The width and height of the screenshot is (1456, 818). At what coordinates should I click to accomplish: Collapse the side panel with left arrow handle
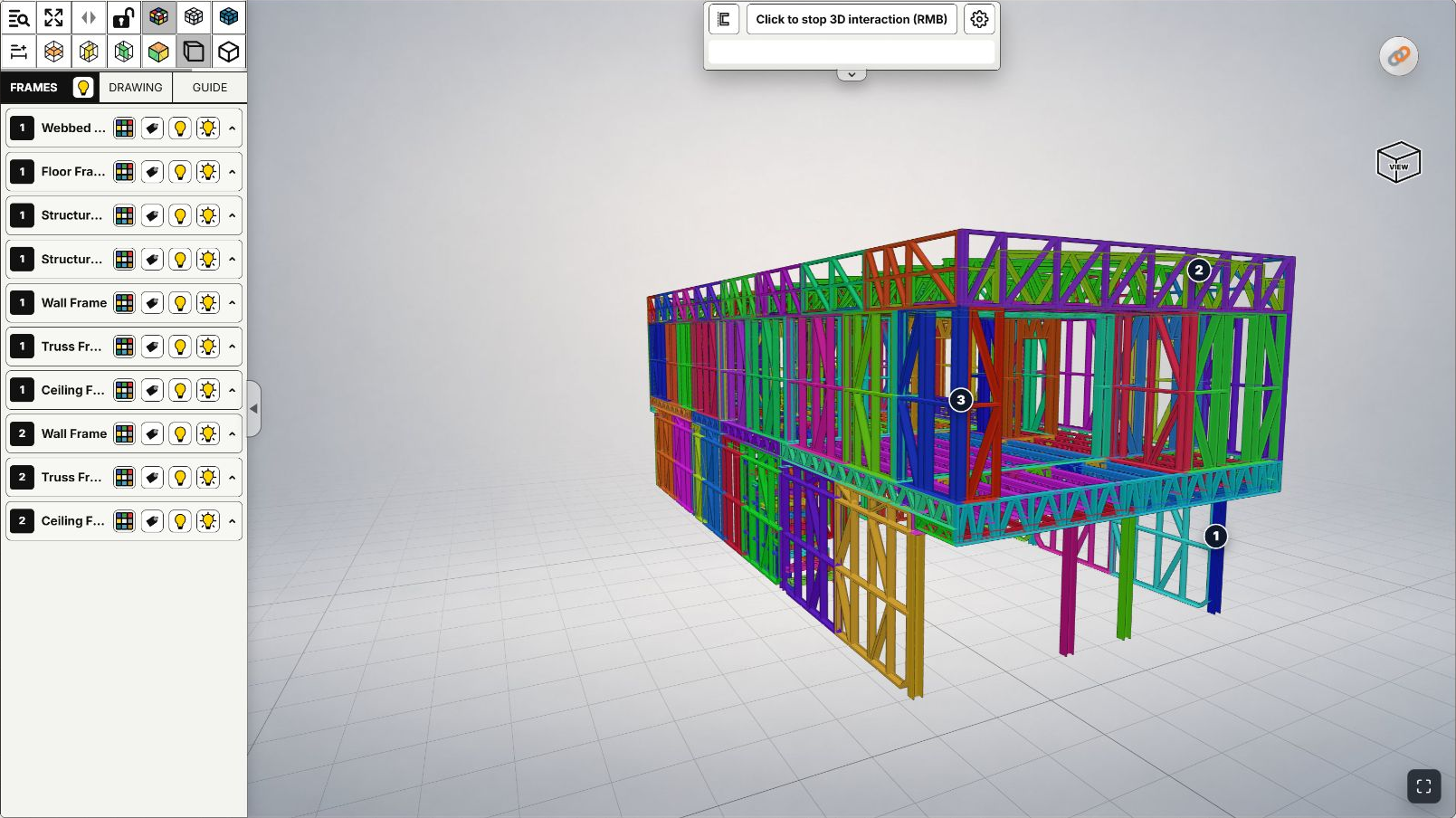(x=254, y=409)
